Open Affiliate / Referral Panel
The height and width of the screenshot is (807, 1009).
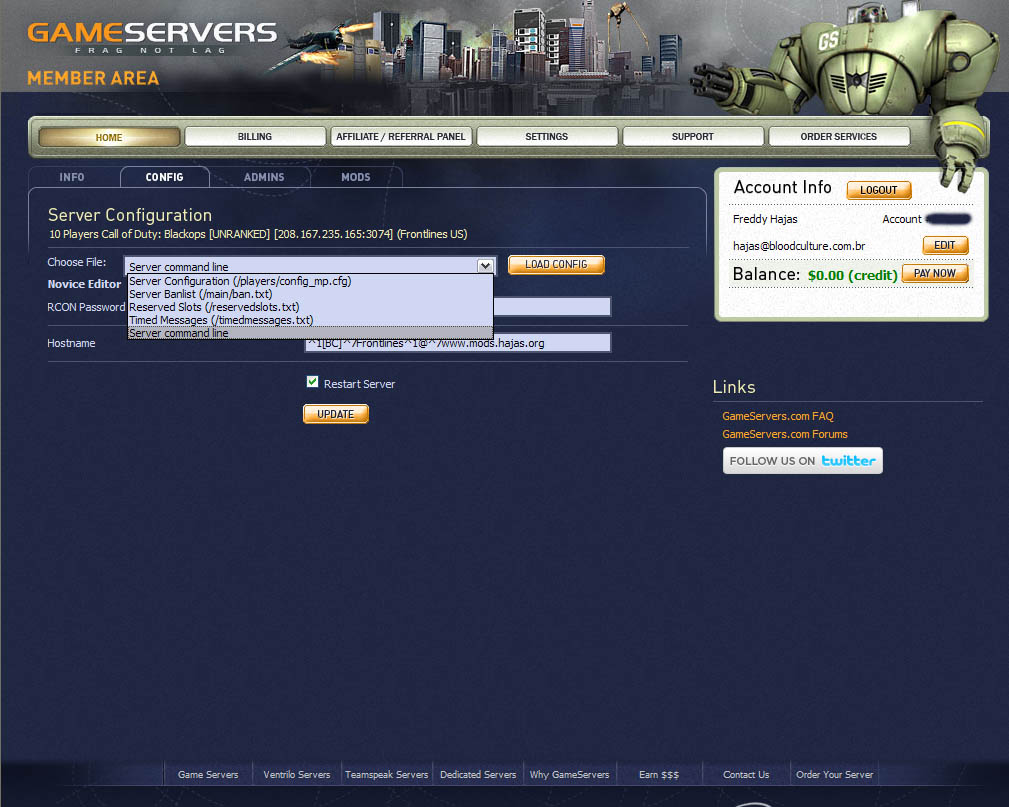click(400, 136)
